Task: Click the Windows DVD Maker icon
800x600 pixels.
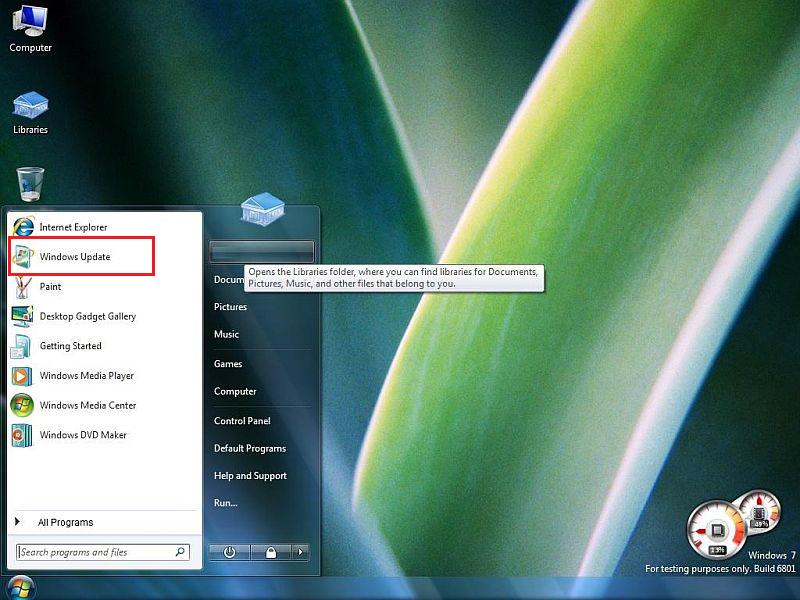Action: (22, 435)
